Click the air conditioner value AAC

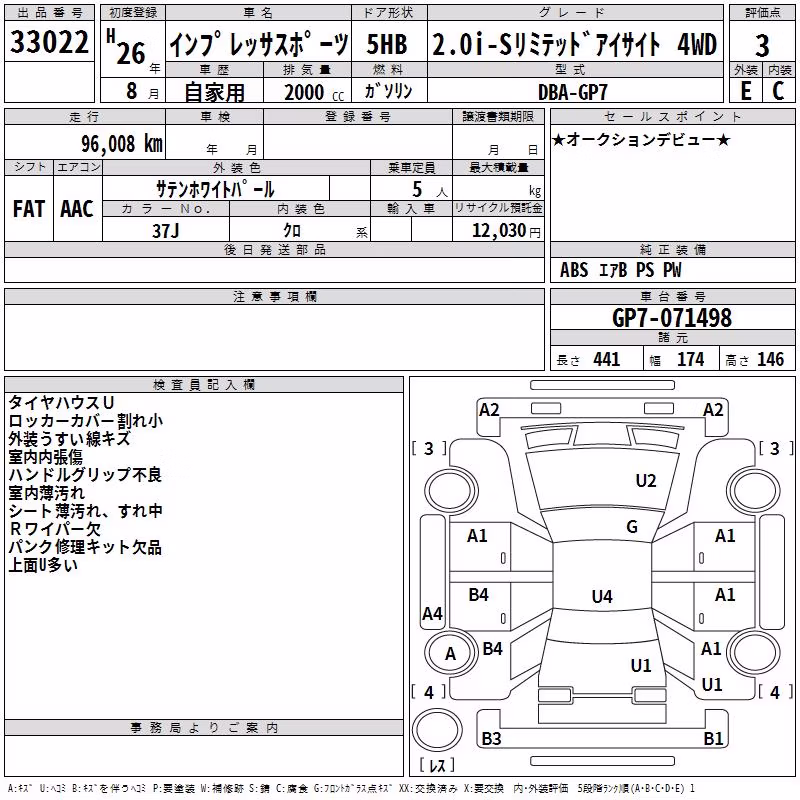tap(77, 209)
